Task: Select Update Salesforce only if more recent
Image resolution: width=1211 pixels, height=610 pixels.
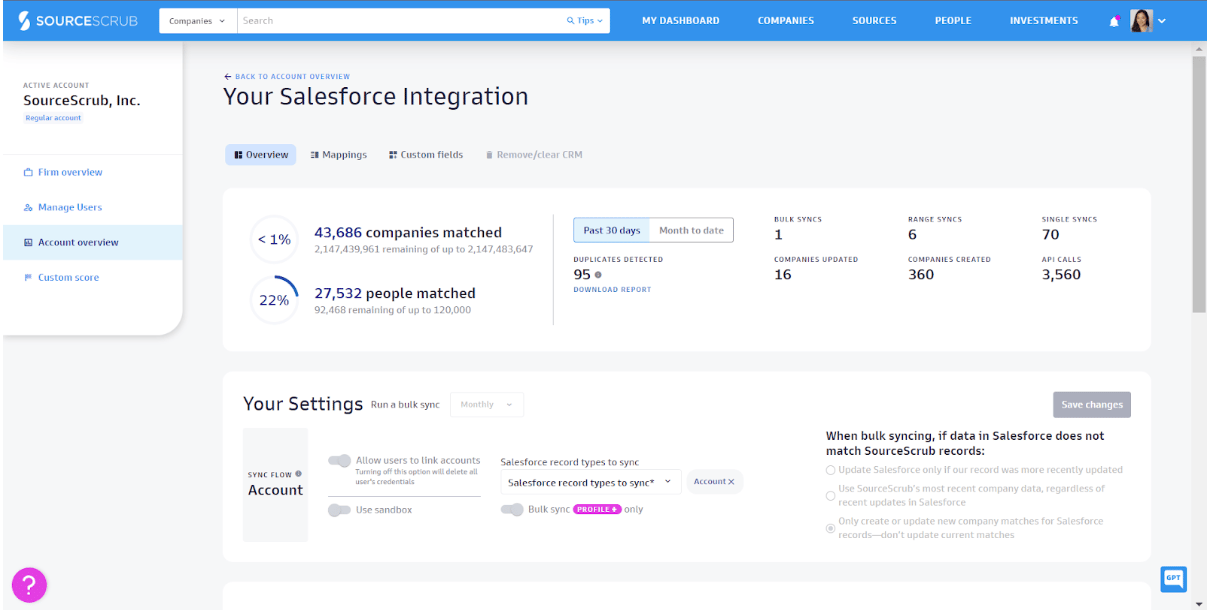Action: [x=830, y=470]
